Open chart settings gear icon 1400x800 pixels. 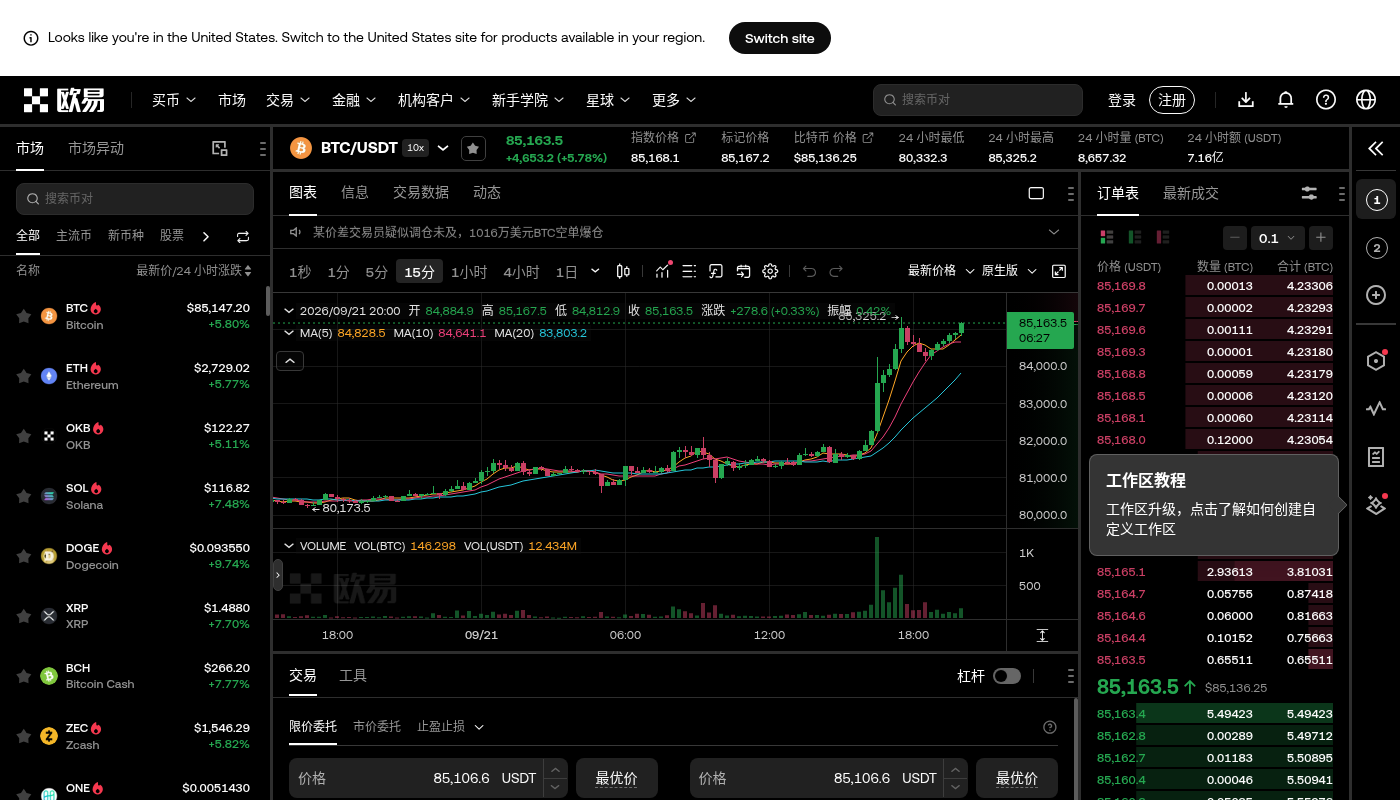coord(770,271)
